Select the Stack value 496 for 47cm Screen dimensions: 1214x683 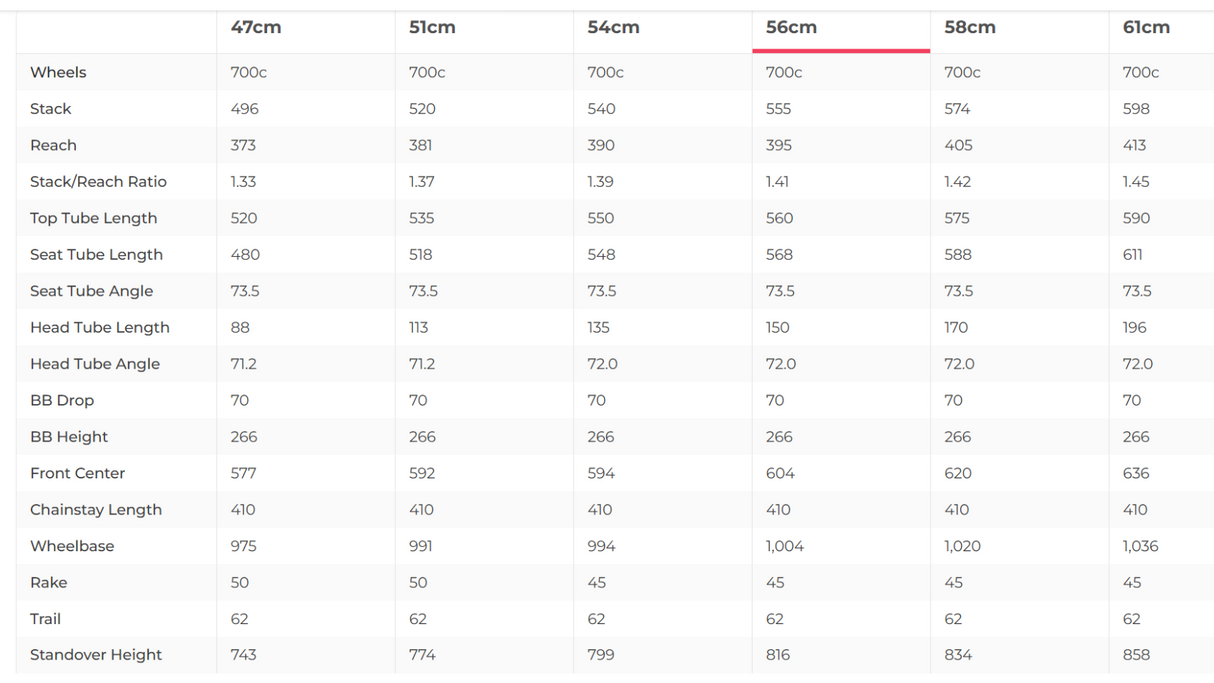244,109
